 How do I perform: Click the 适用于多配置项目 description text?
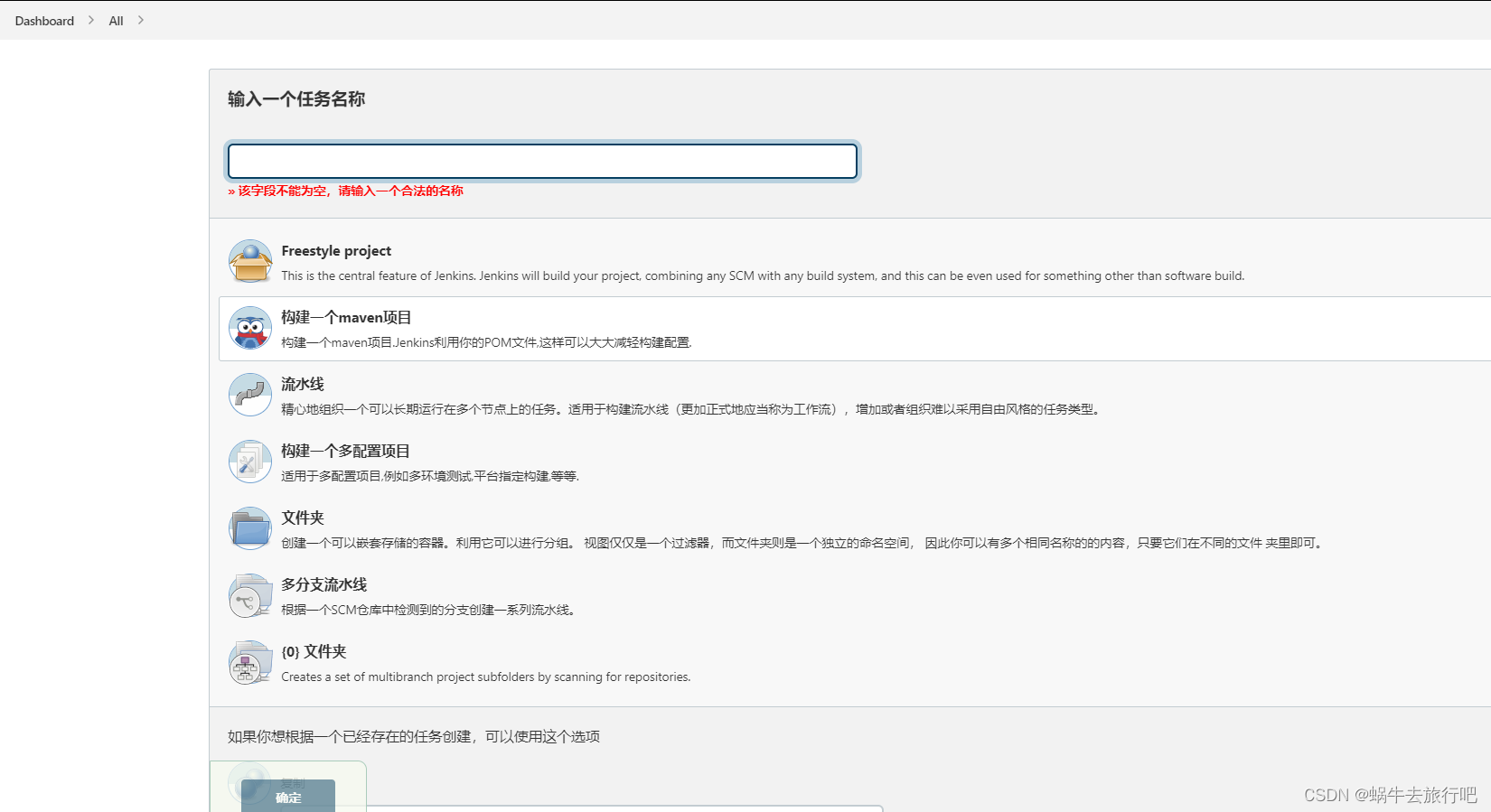point(430,477)
